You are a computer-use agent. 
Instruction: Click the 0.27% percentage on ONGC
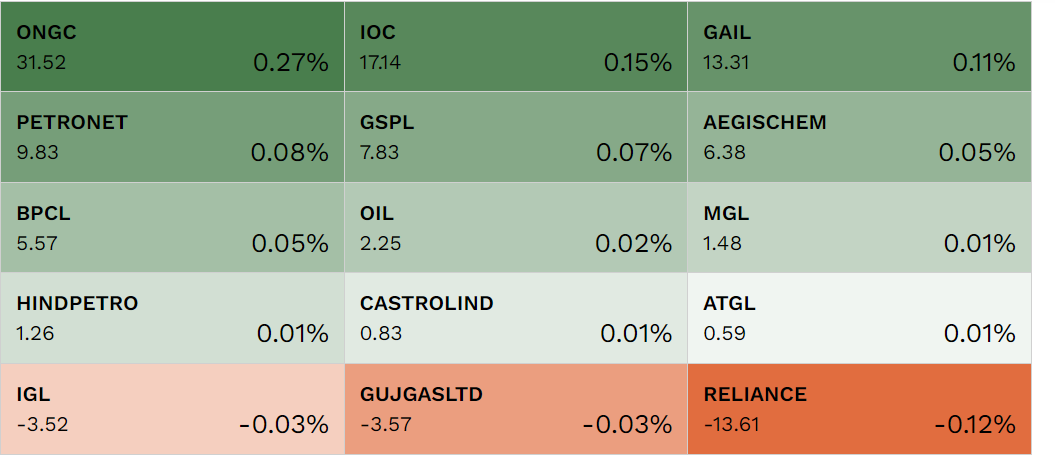pos(290,63)
